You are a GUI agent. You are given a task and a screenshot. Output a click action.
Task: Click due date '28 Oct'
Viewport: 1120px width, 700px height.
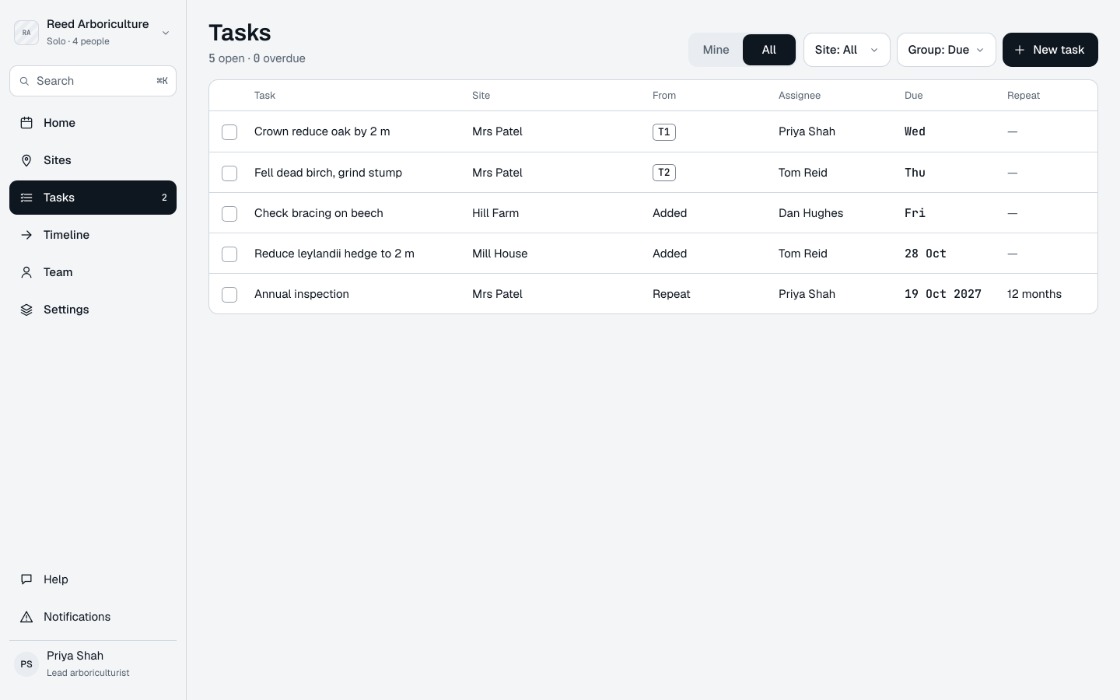click(925, 254)
